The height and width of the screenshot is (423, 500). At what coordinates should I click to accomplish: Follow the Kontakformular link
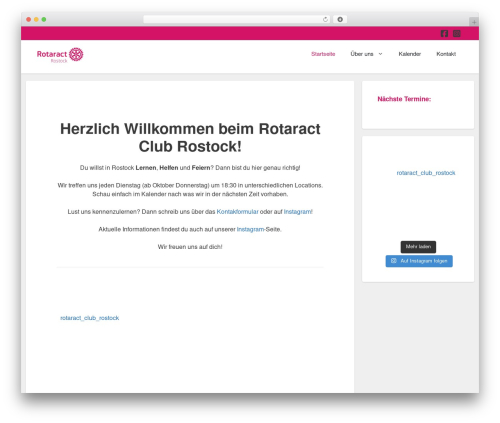coord(237,212)
